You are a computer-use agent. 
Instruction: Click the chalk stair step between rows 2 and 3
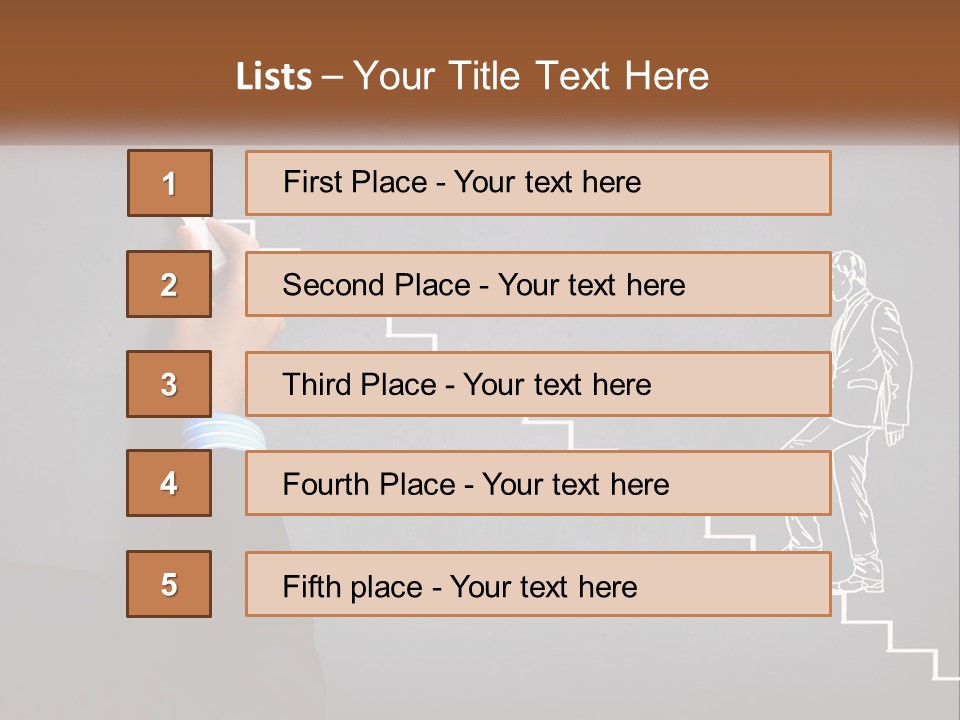pos(412,333)
